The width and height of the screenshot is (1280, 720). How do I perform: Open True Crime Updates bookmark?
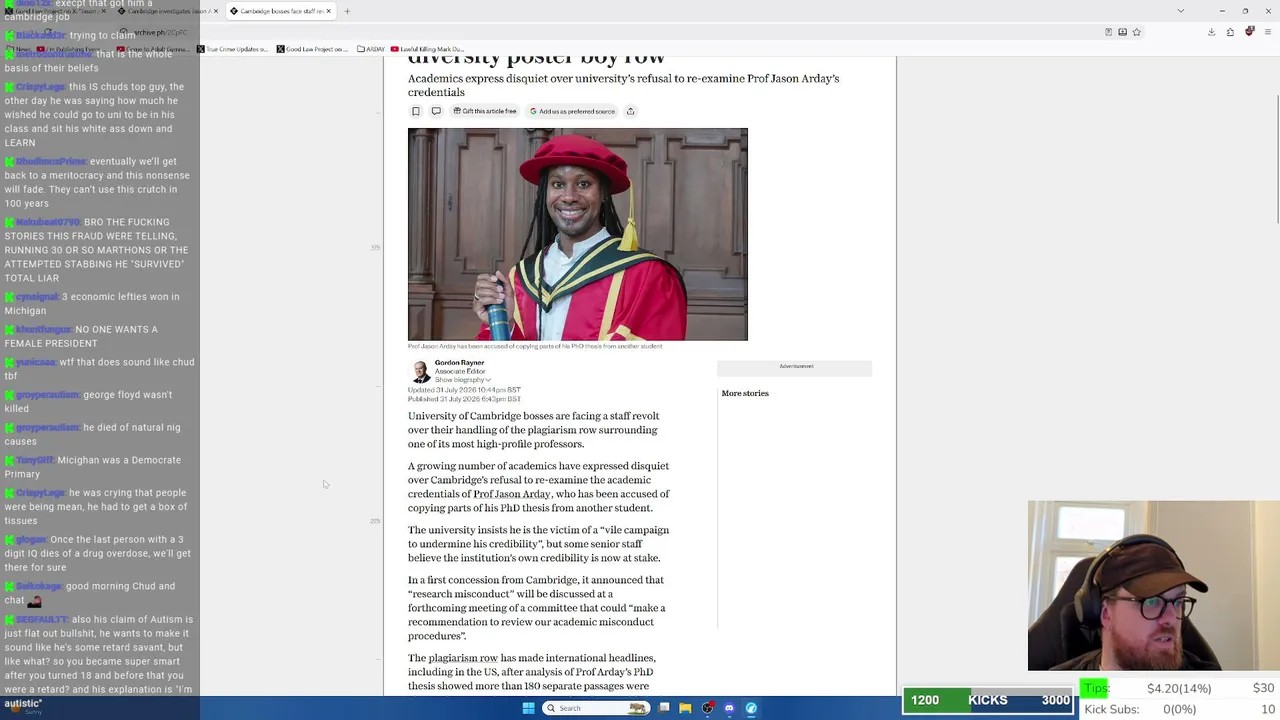233,49
